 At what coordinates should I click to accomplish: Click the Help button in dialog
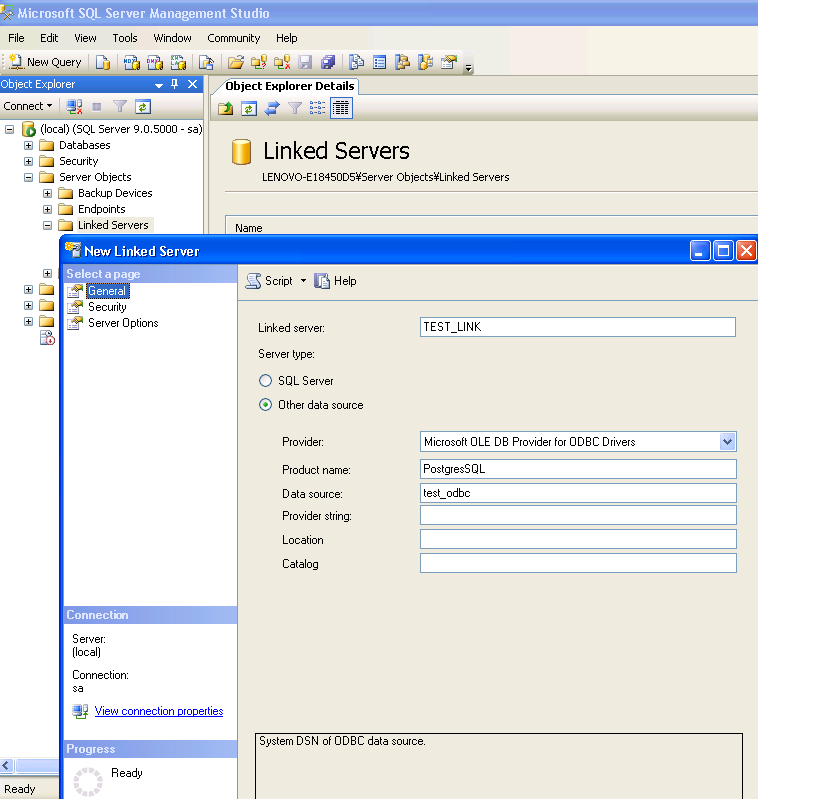click(x=335, y=281)
